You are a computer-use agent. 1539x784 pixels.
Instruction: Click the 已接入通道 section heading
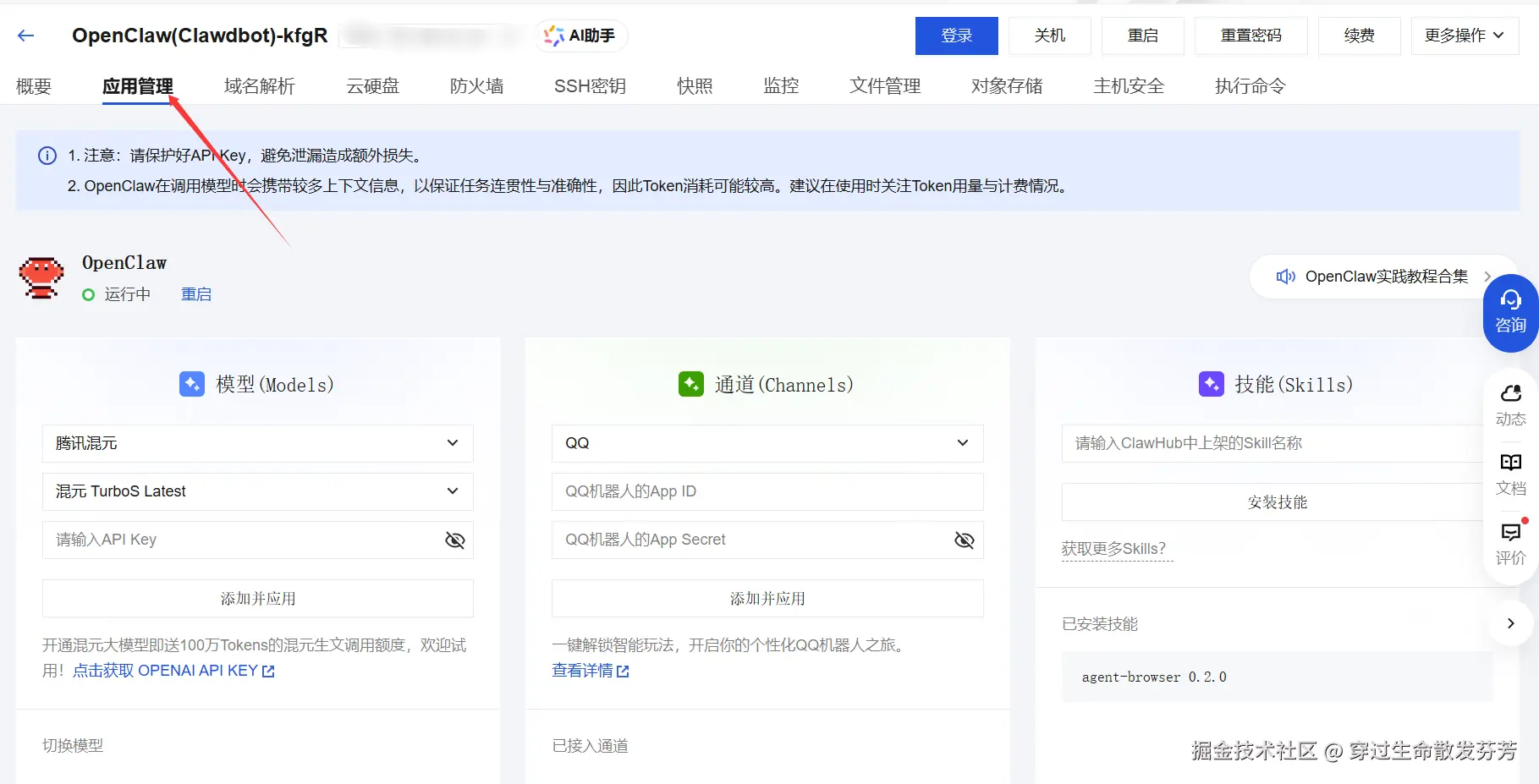click(x=591, y=746)
